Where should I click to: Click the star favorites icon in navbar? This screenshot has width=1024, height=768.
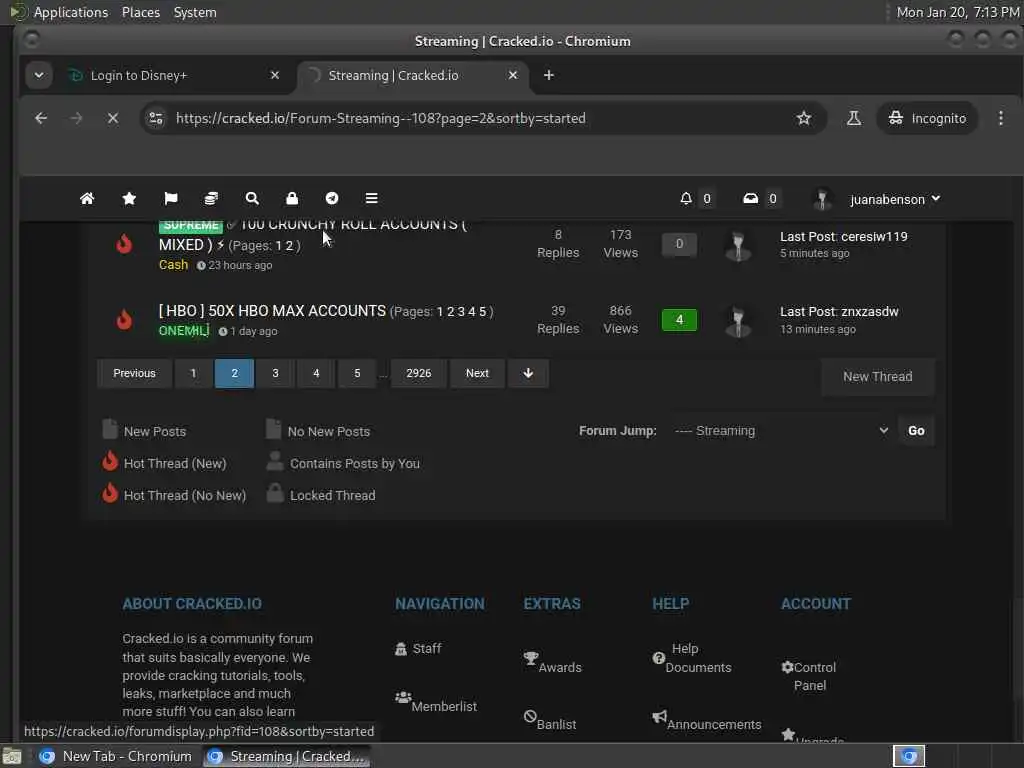129,199
